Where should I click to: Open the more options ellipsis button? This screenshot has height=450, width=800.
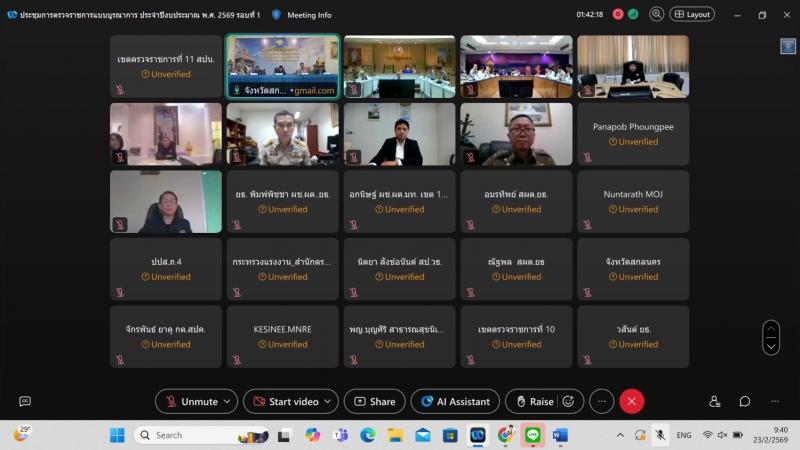point(602,402)
